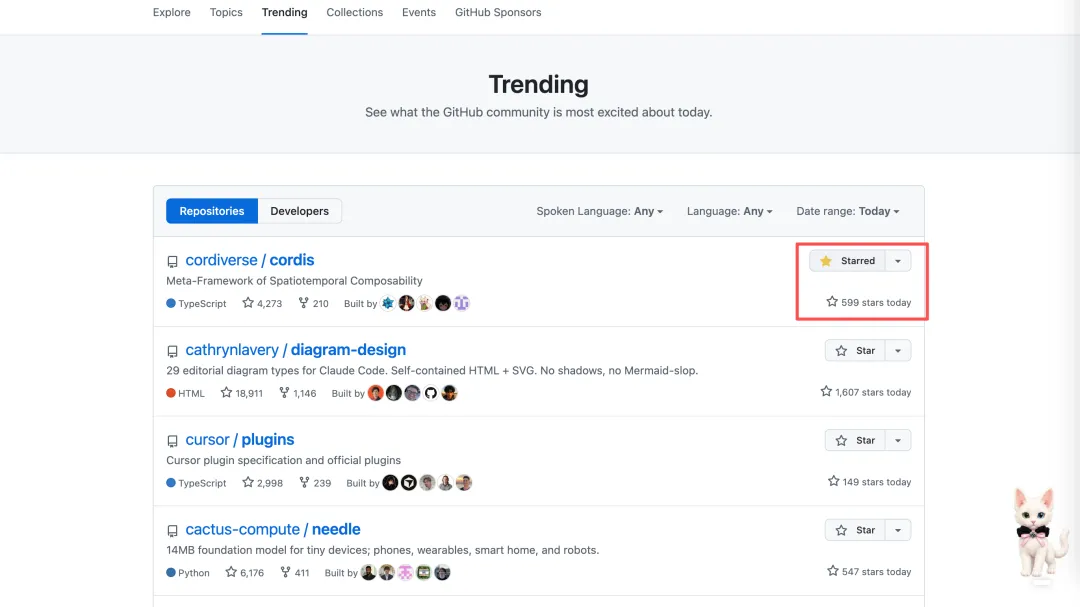
Task: Expand star list dropdown for diagram-design
Action: click(x=898, y=351)
